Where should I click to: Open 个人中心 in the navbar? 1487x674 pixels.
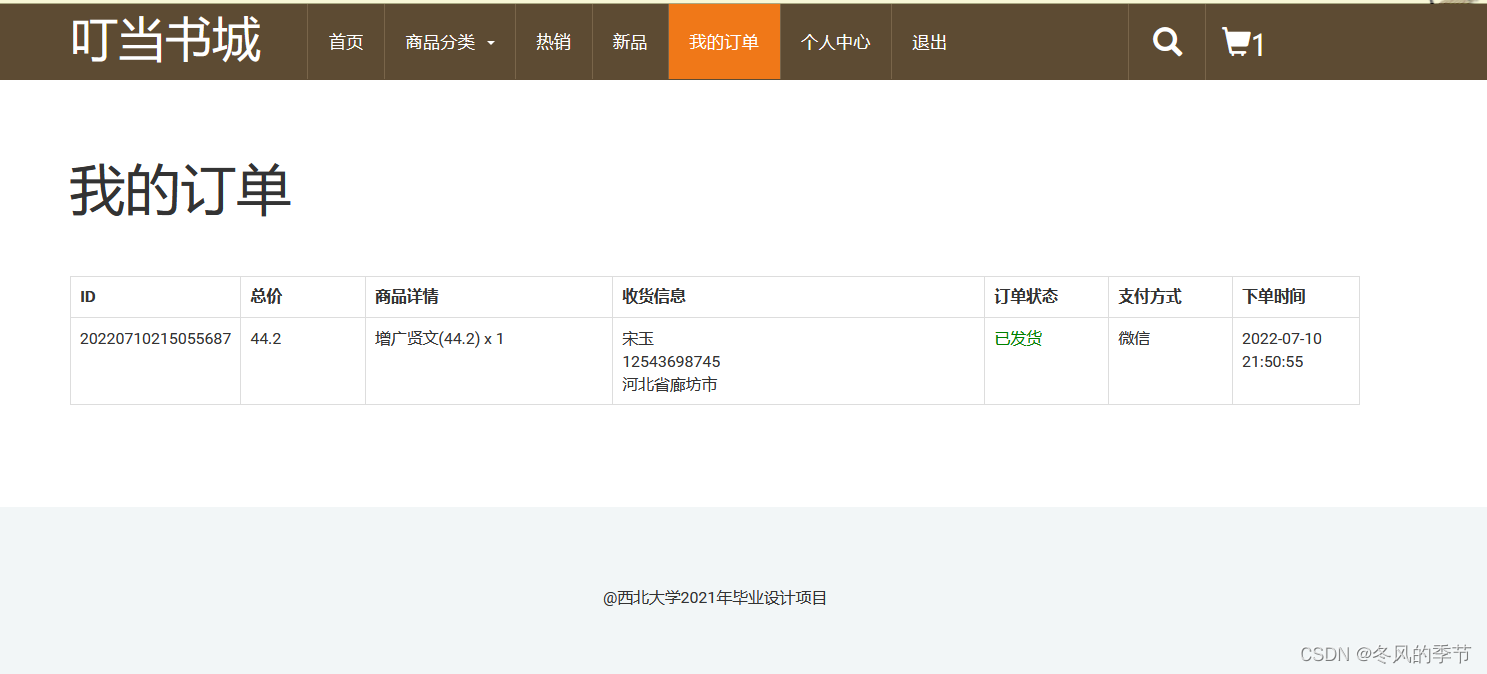coord(836,42)
